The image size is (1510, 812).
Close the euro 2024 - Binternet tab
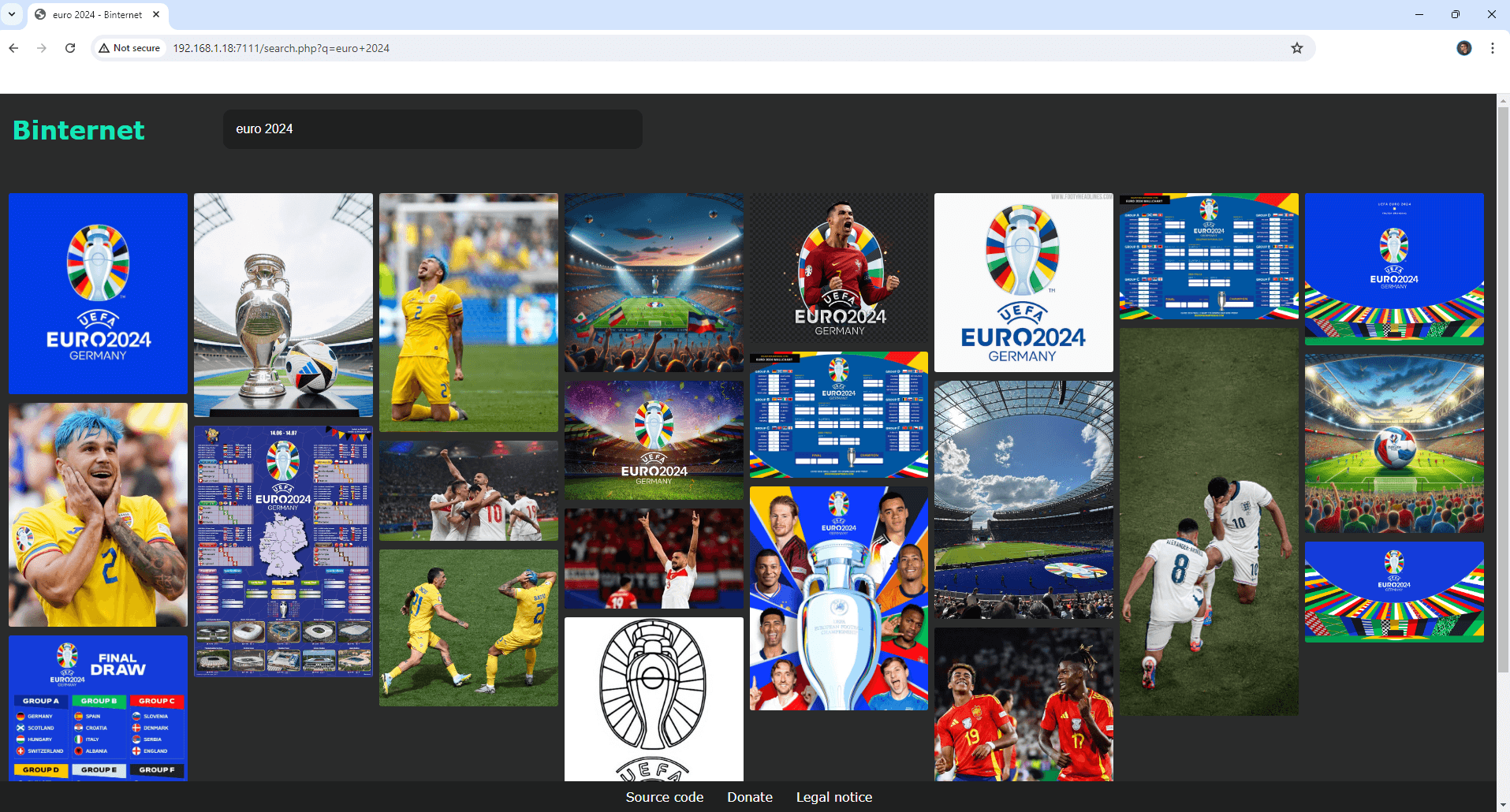156,14
